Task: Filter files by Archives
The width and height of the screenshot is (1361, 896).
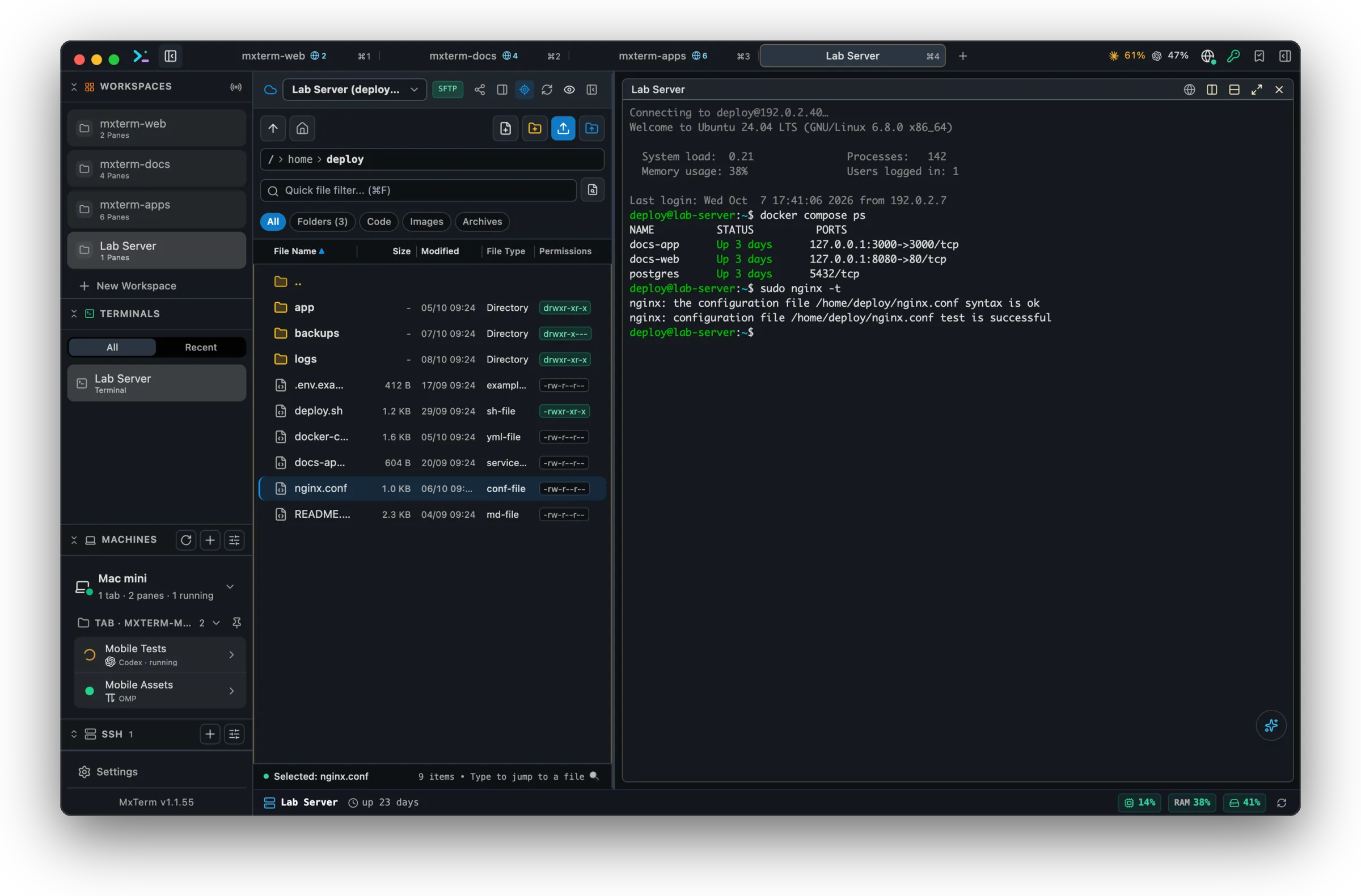Action: point(482,221)
